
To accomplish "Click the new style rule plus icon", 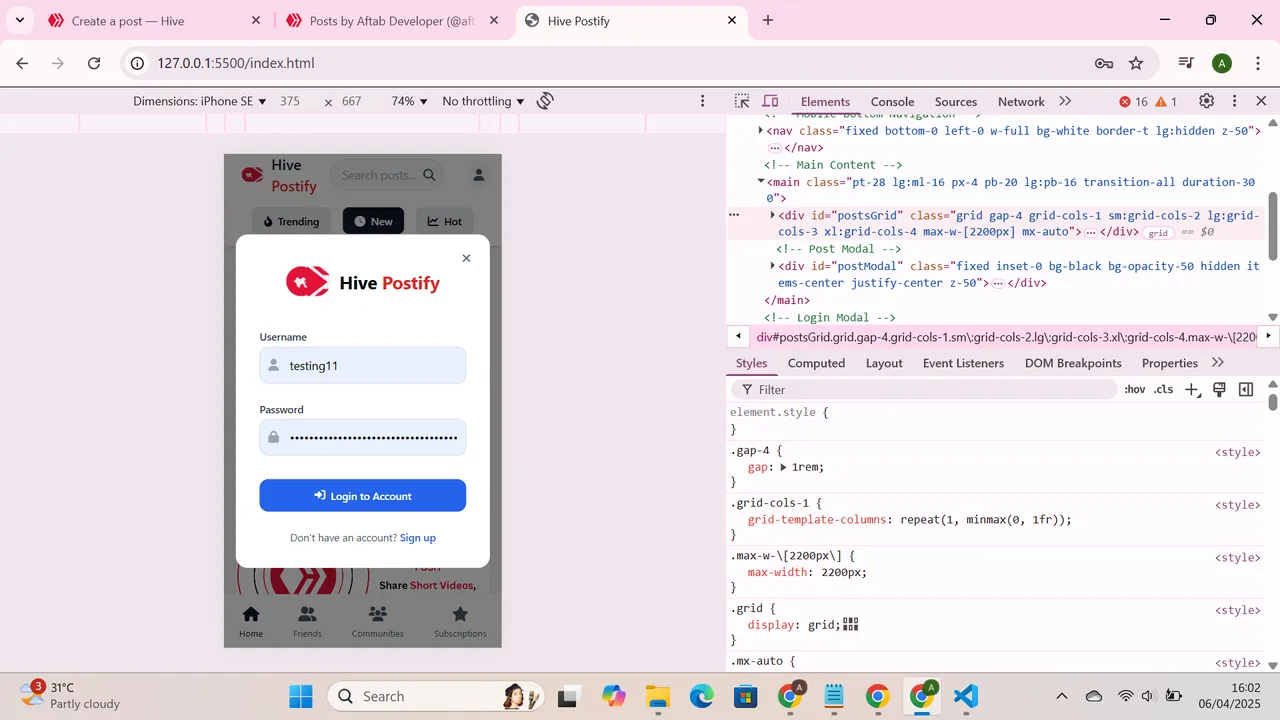I will pyautogui.click(x=1191, y=390).
